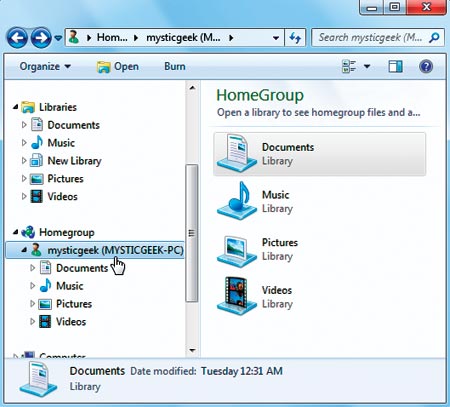Go back with the Back arrow button
The image size is (450, 407).
coord(17,38)
